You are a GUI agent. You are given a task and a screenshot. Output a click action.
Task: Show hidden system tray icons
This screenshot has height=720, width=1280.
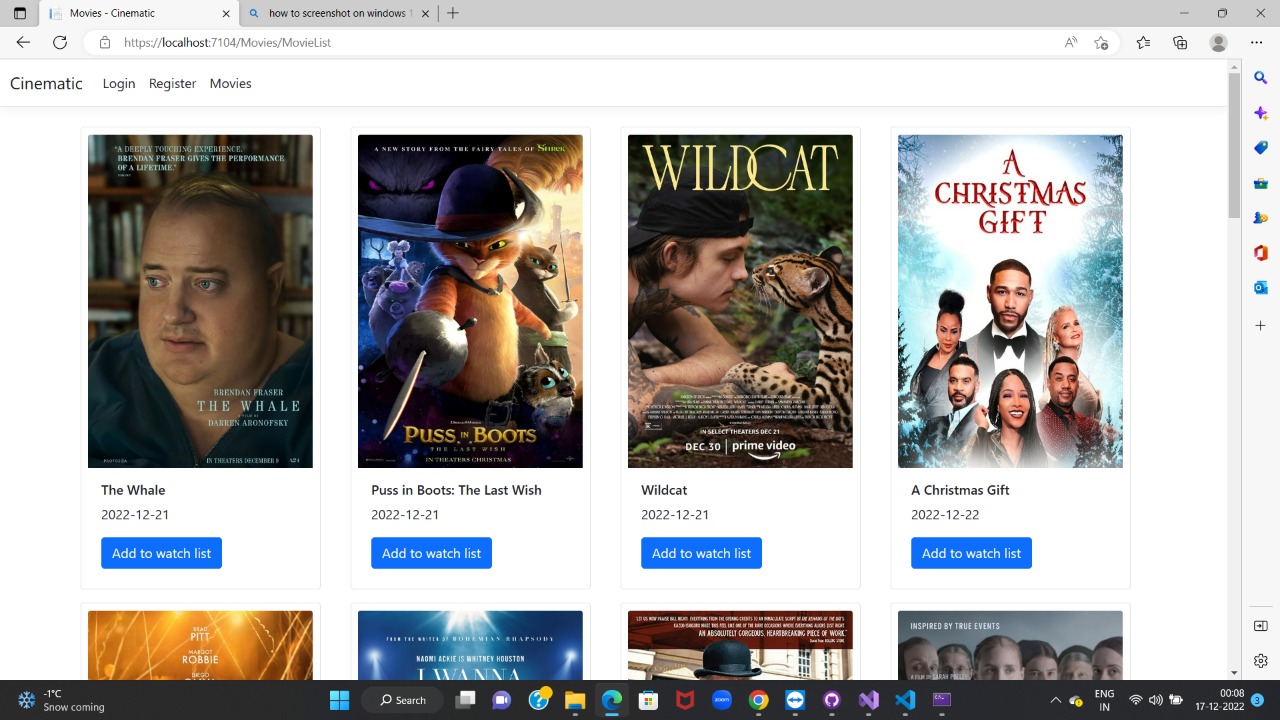1055,700
